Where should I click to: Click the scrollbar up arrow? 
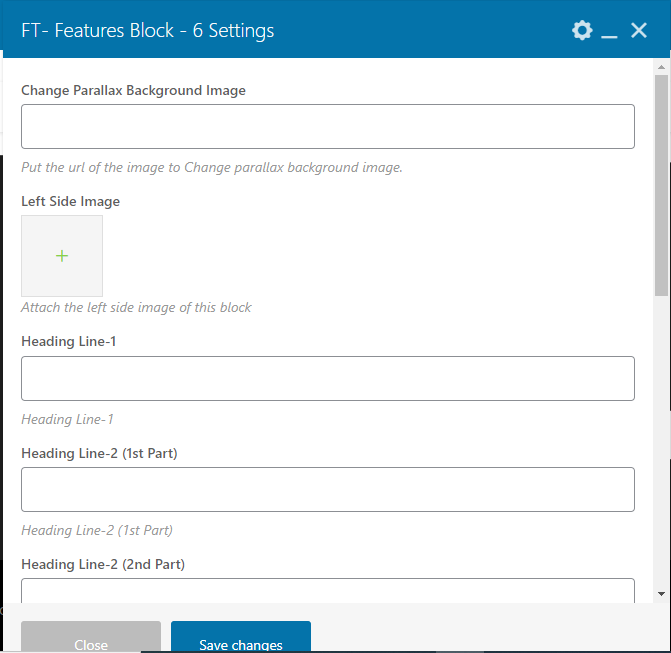pos(661,67)
